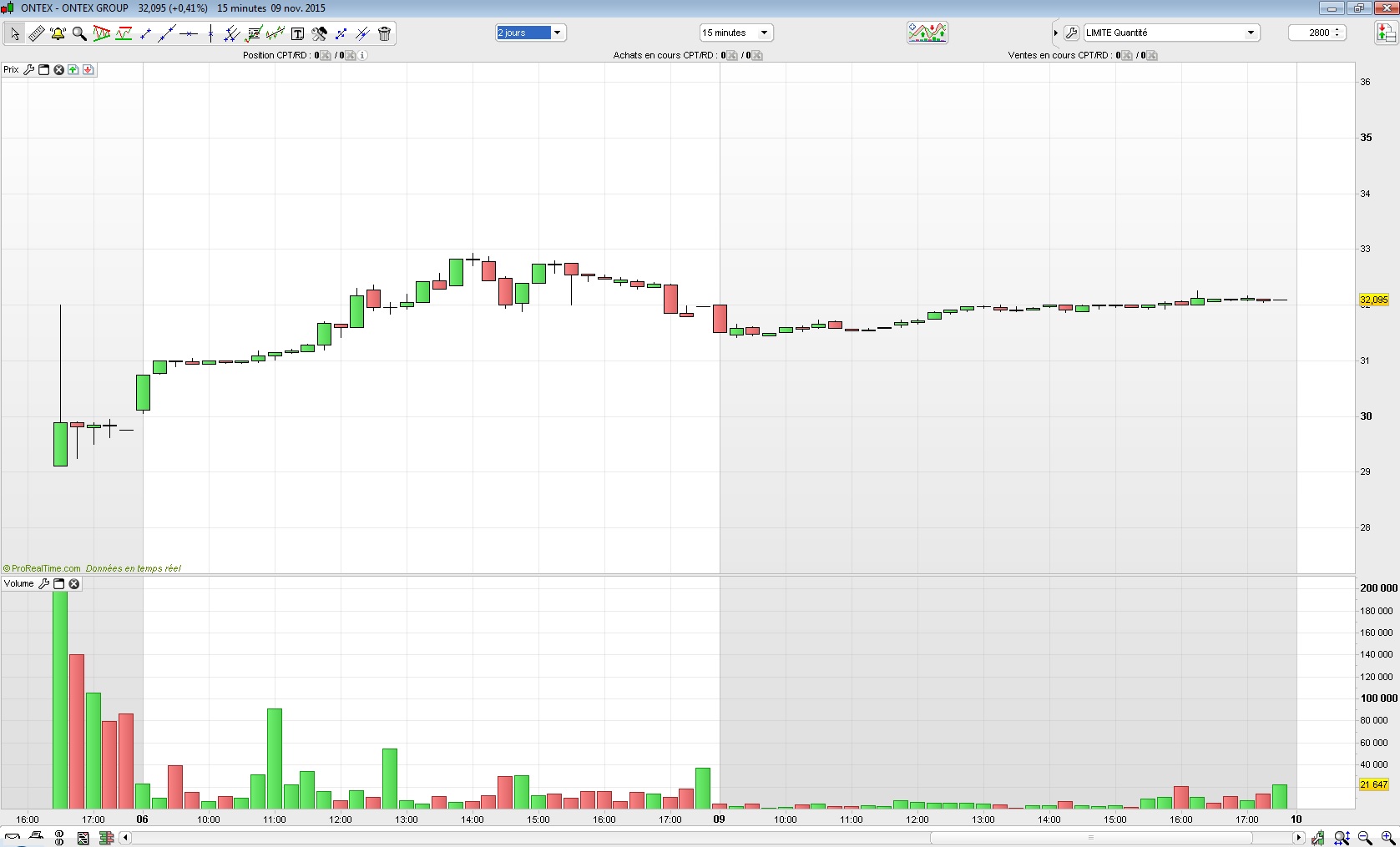Select the arrow cursor mode
Viewport: 1400px width, 847px height.
coord(14,33)
